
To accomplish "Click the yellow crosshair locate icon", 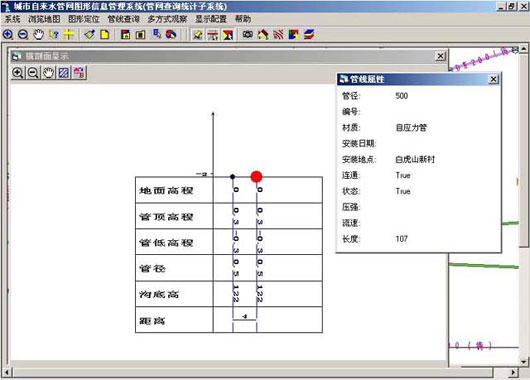I will pyautogui.click(x=69, y=34).
